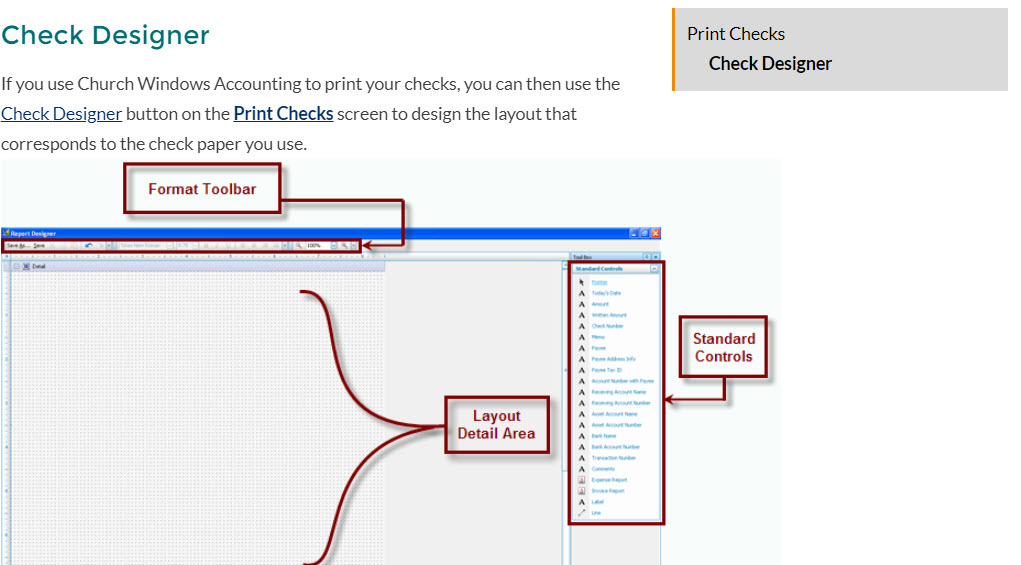
Task: Choose the Receiving Account Name control
Action: click(x=619, y=393)
